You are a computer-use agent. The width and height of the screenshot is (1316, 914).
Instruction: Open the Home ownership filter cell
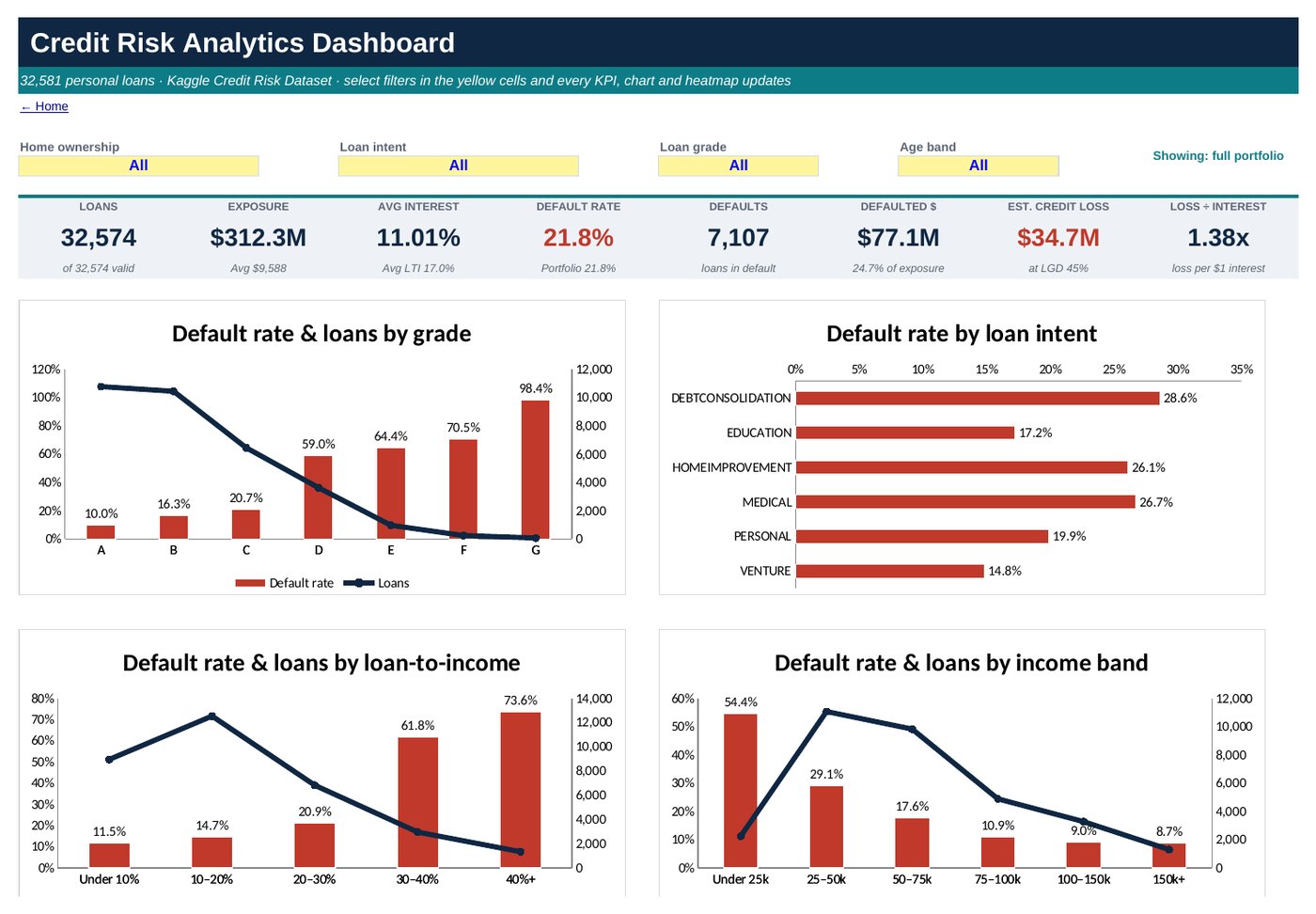click(x=138, y=165)
